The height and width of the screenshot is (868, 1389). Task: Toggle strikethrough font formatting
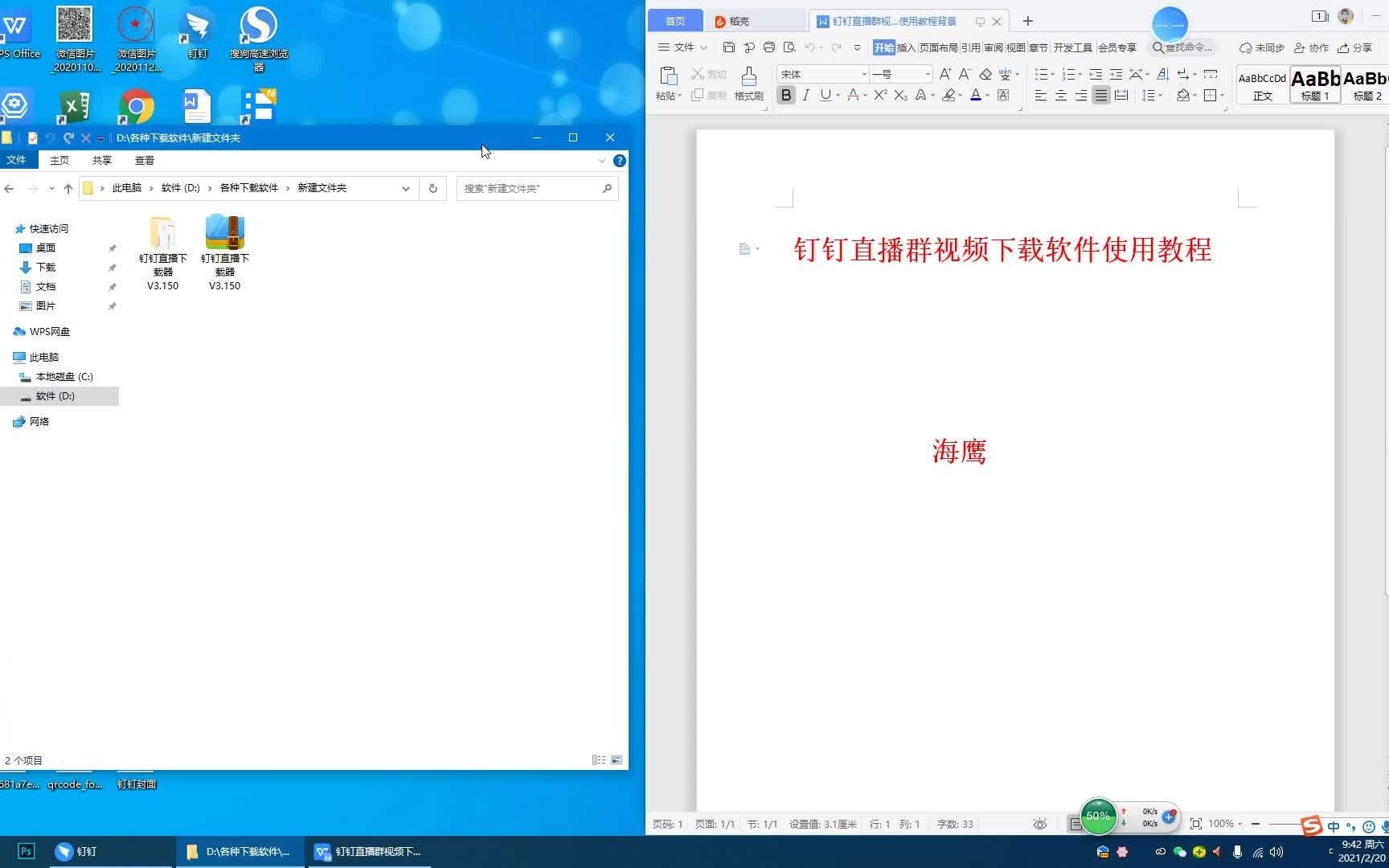point(853,96)
